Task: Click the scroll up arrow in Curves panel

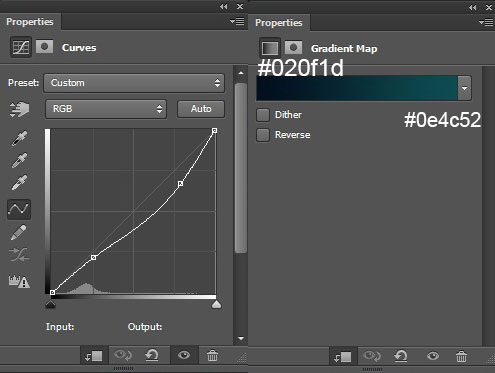Action: tap(241, 73)
